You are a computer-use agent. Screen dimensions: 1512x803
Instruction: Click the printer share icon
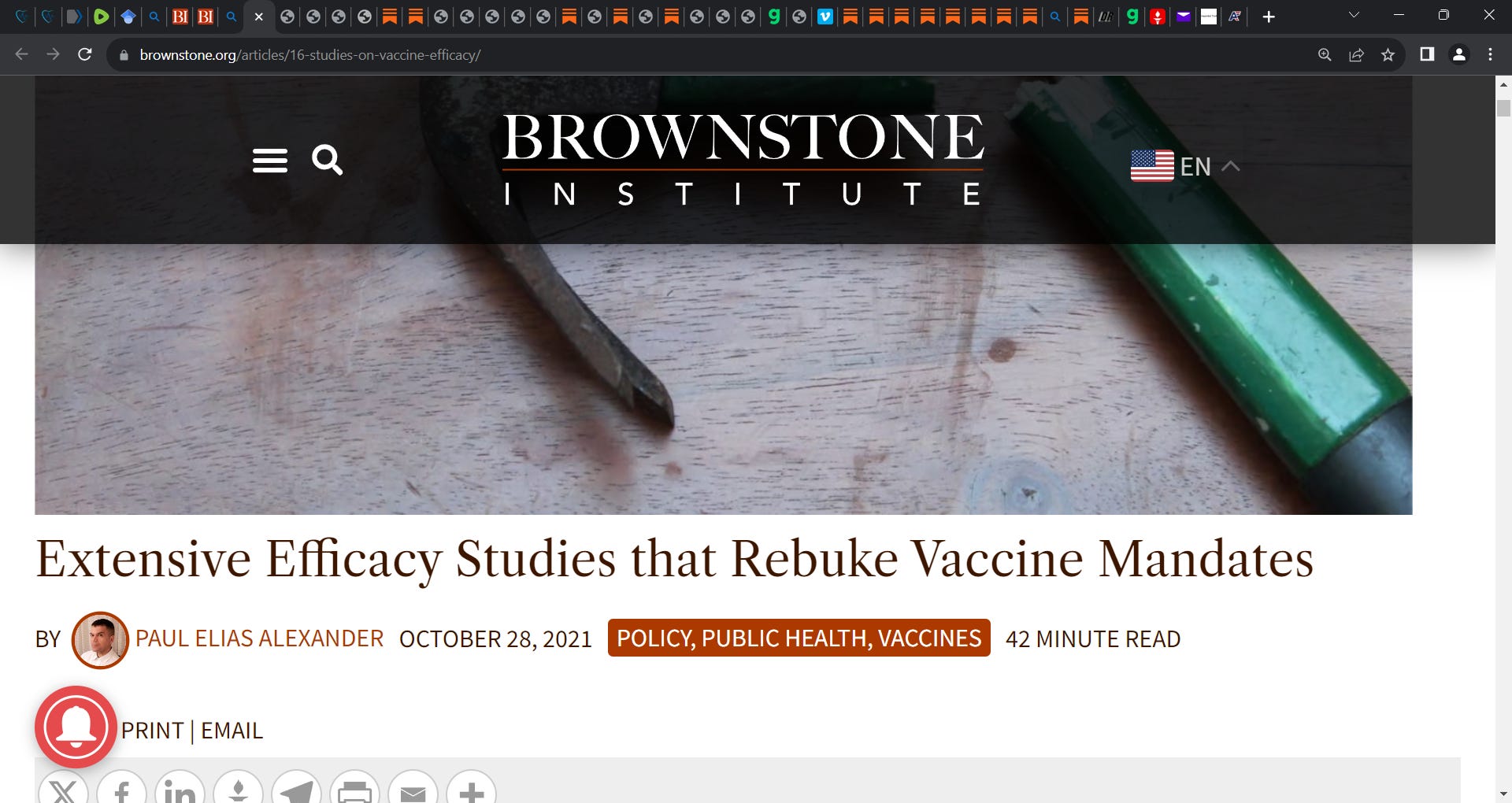coord(355,788)
